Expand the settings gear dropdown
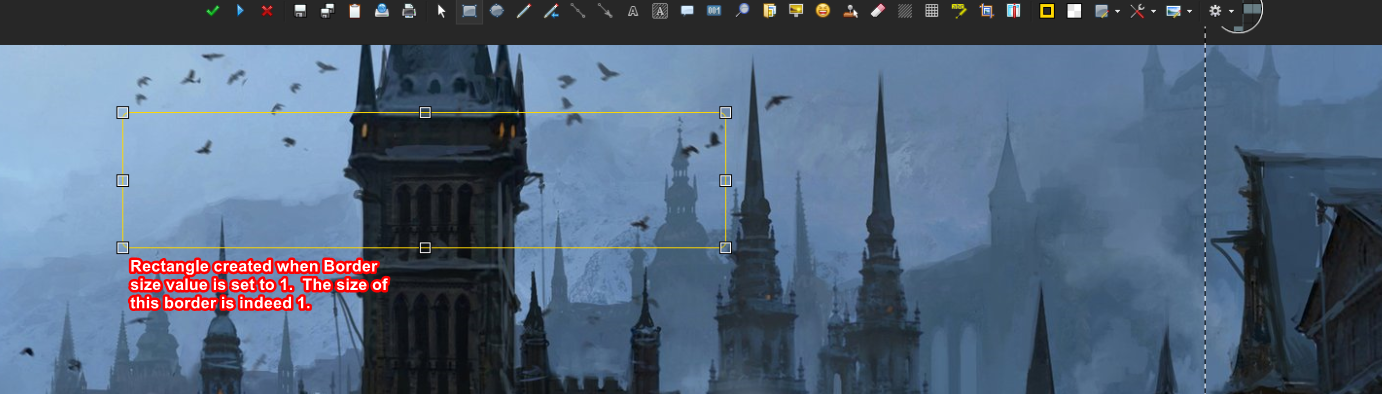The width and height of the screenshot is (1382, 394). 1231,12
